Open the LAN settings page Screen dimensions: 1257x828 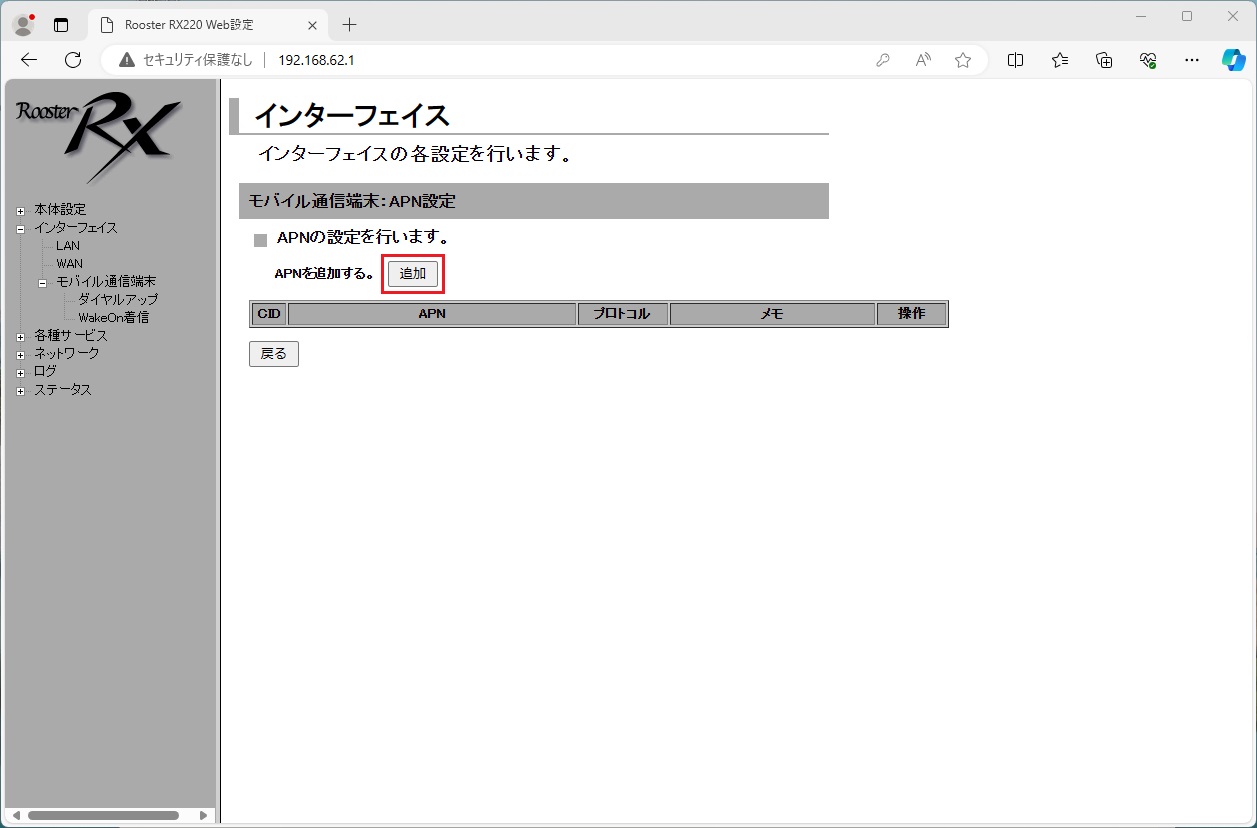click(x=68, y=246)
